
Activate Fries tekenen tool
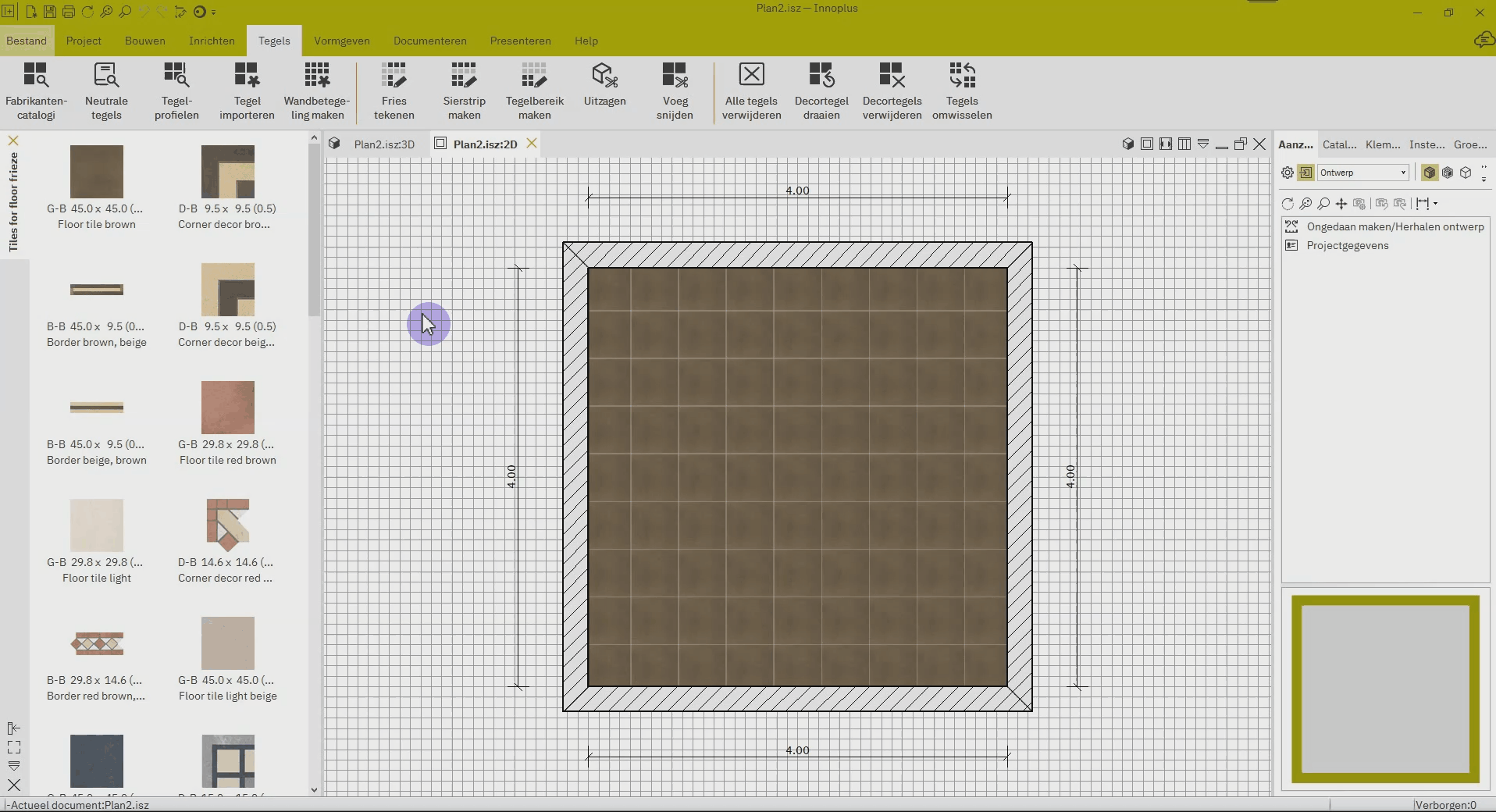394,91
